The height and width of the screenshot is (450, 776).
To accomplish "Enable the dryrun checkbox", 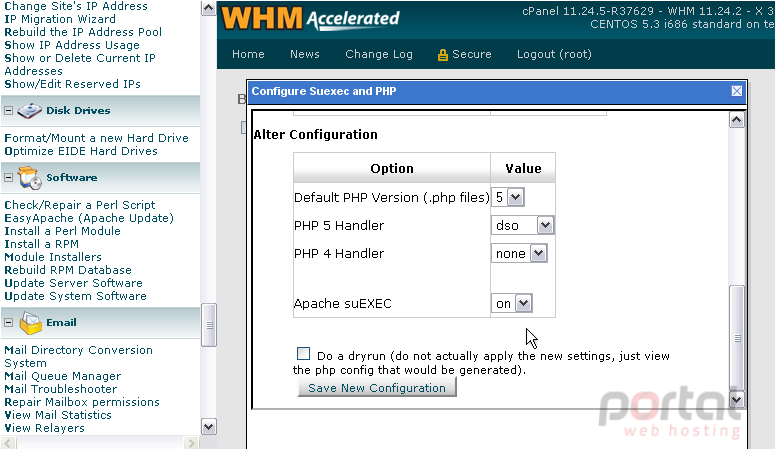I will [x=303, y=354].
